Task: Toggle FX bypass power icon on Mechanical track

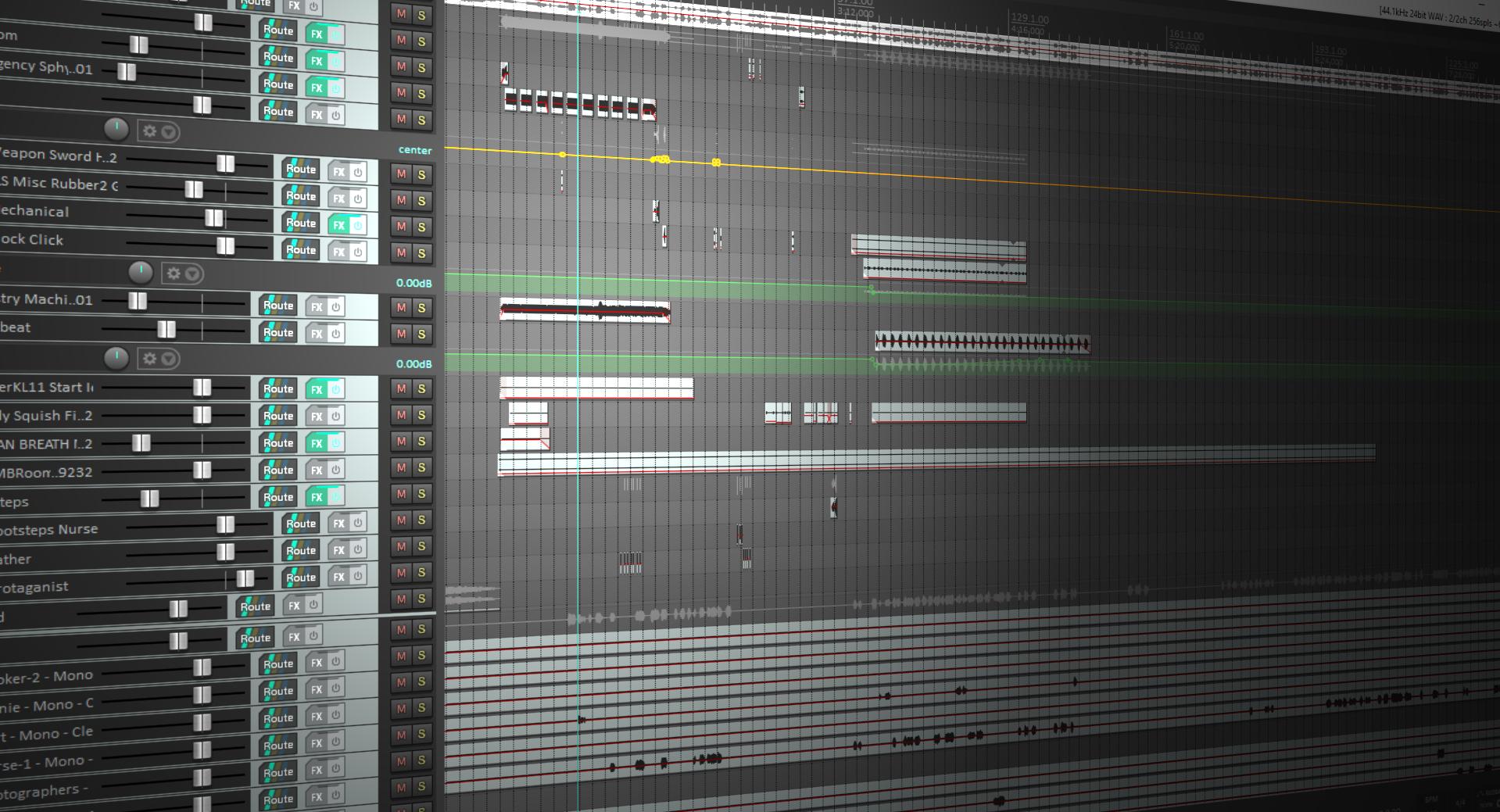Action: (357, 225)
